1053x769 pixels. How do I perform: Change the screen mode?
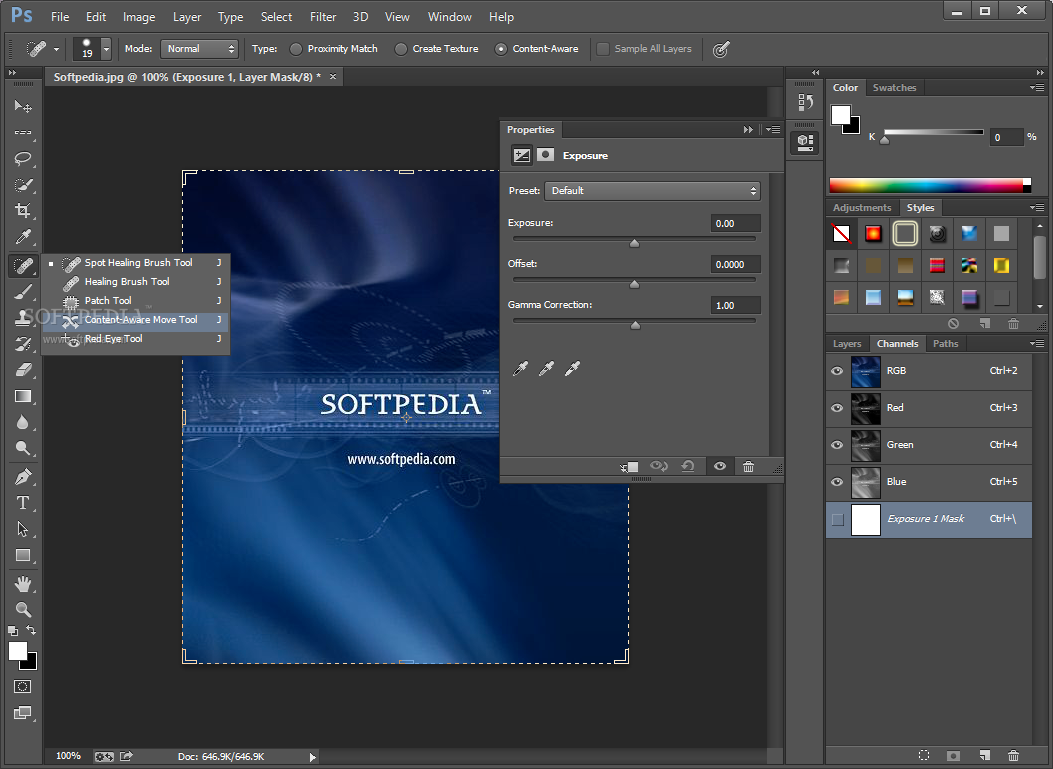(x=22, y=713)
